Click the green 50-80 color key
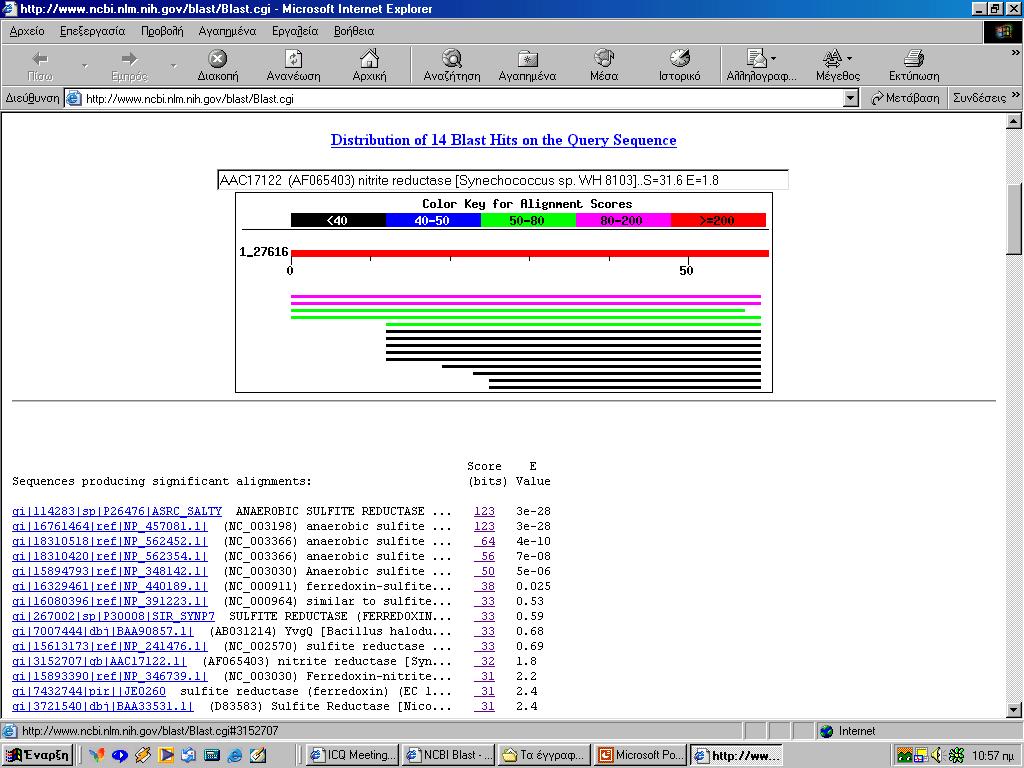The height and width of the screenshot is (768, 1024). click(528, 221)
